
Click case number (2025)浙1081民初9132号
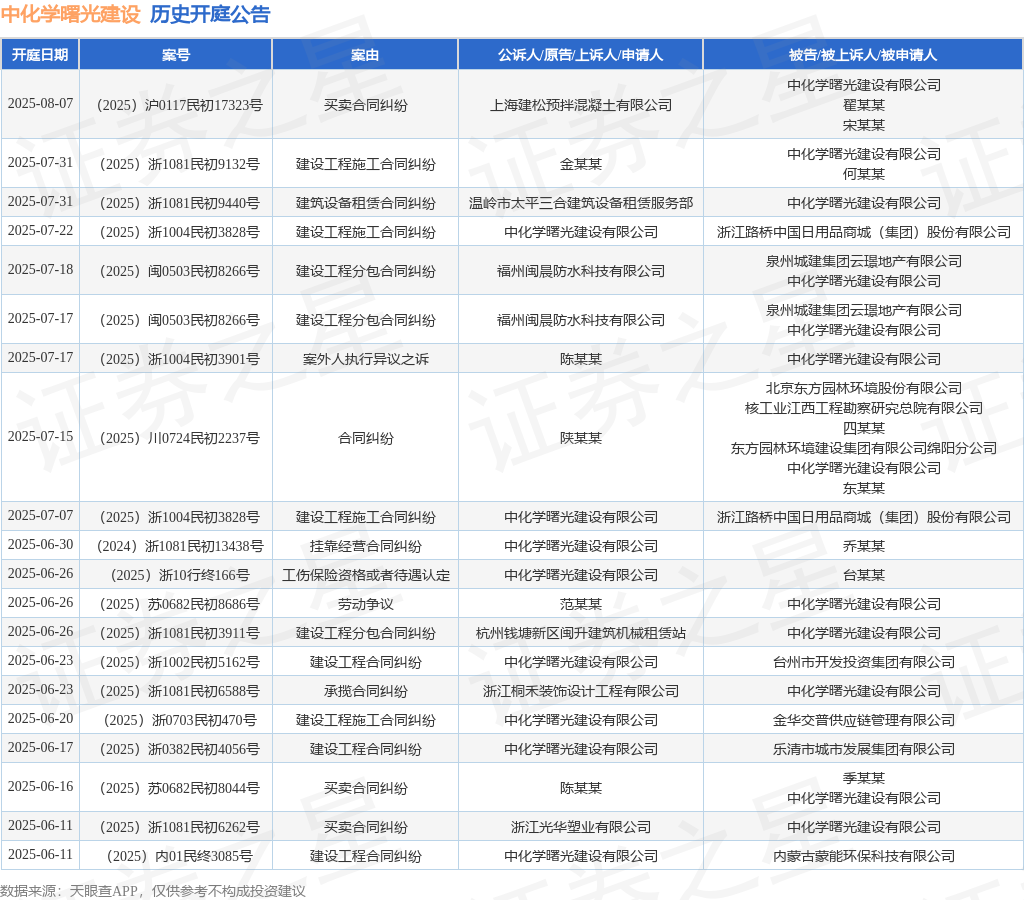(x=180, y=164)
